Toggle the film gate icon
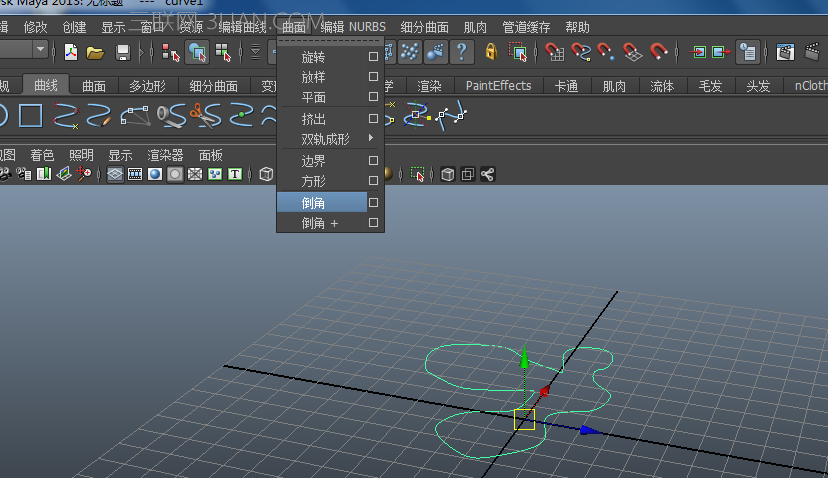Viewport: 828px width, 478px height. (x=135, y=174)
